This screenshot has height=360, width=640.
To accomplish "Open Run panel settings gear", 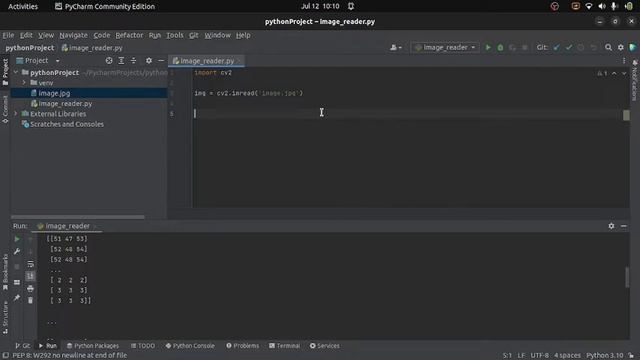I will 611,226.
